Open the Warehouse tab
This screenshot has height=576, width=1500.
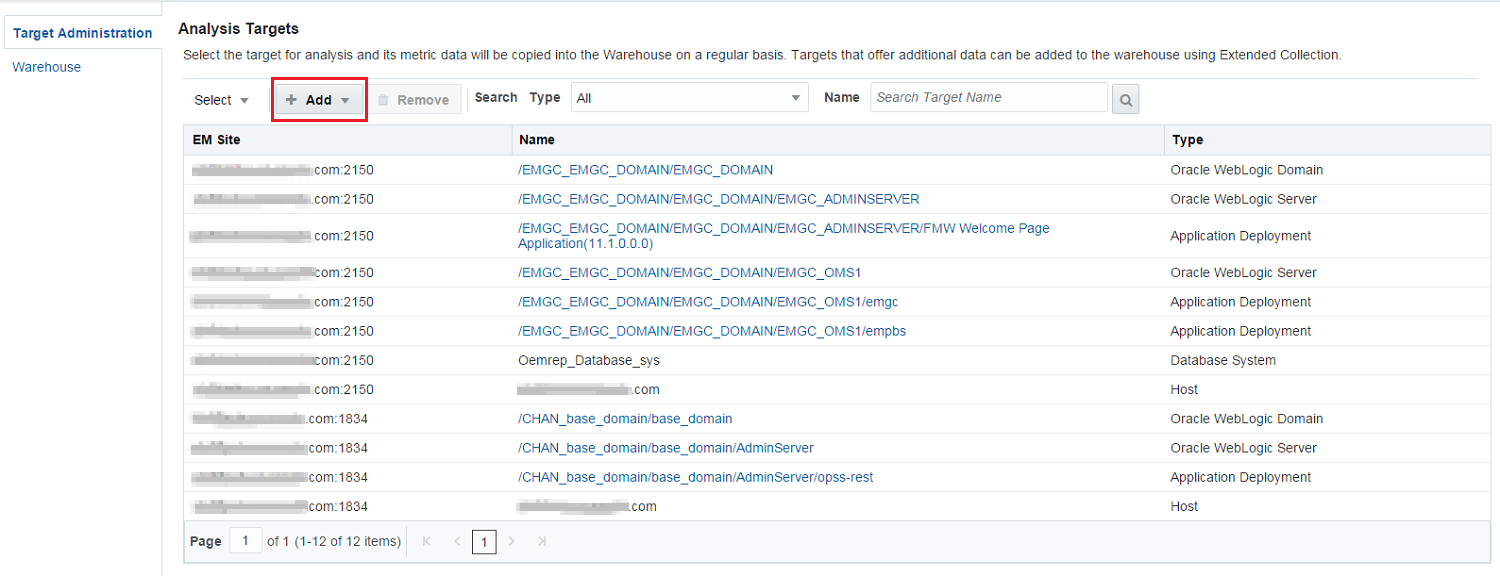(47, 67)
